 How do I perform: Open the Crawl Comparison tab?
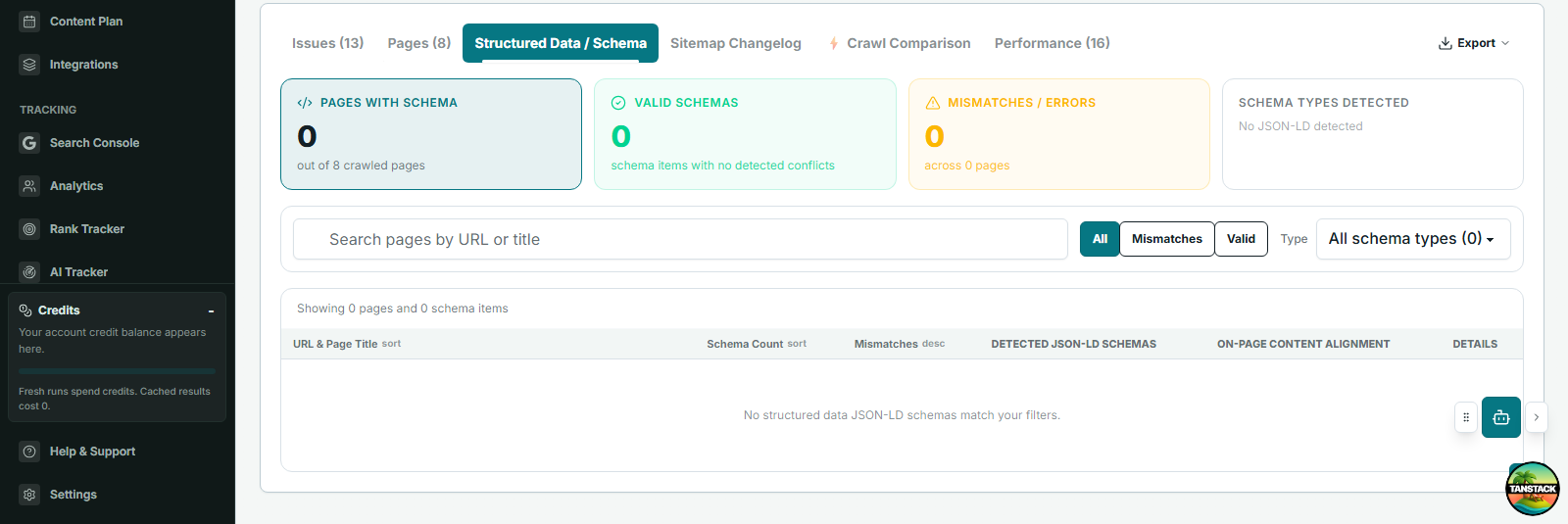click(x=899, y=43)
